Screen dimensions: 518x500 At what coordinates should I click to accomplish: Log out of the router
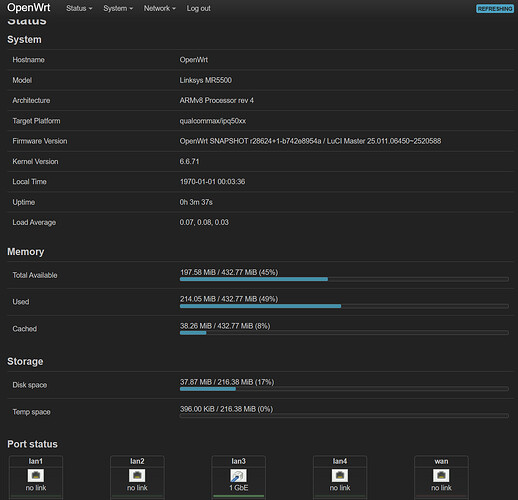tap(198, 8)
